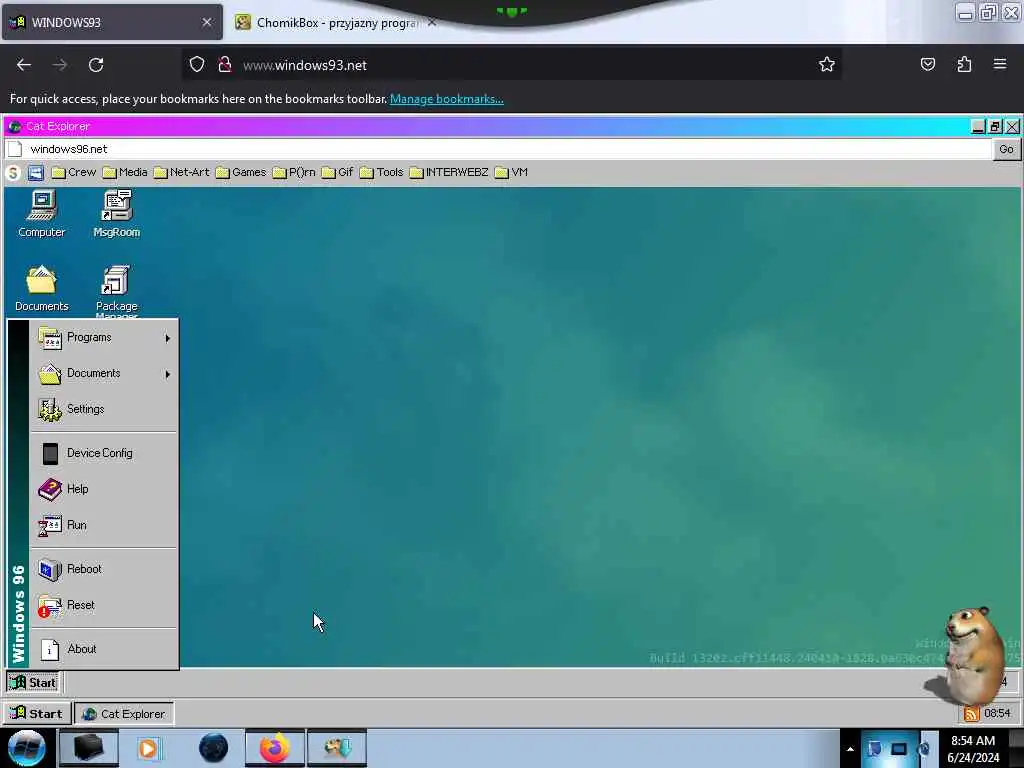Maximize the Cat Explorer window
1024x768 pixels.
995,127
